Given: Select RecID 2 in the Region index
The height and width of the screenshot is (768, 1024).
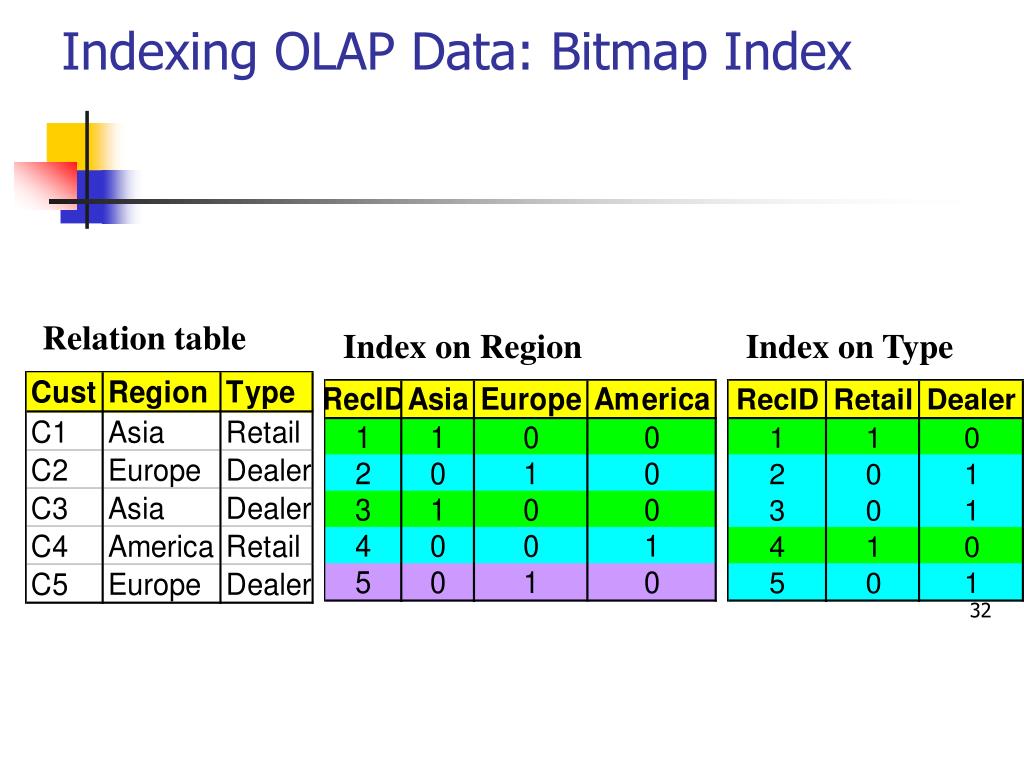Looking at the screenshot, I should pos(363,473).
